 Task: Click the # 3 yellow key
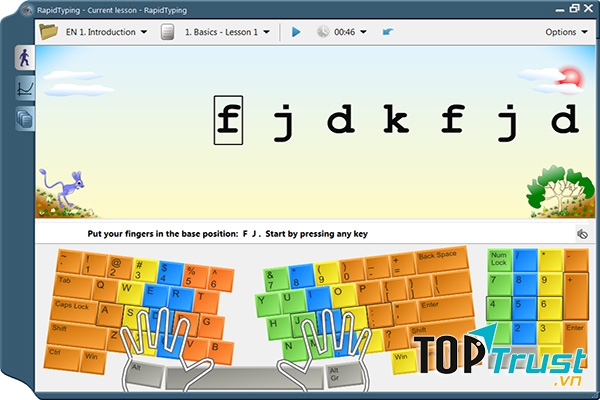coord(145,270)
